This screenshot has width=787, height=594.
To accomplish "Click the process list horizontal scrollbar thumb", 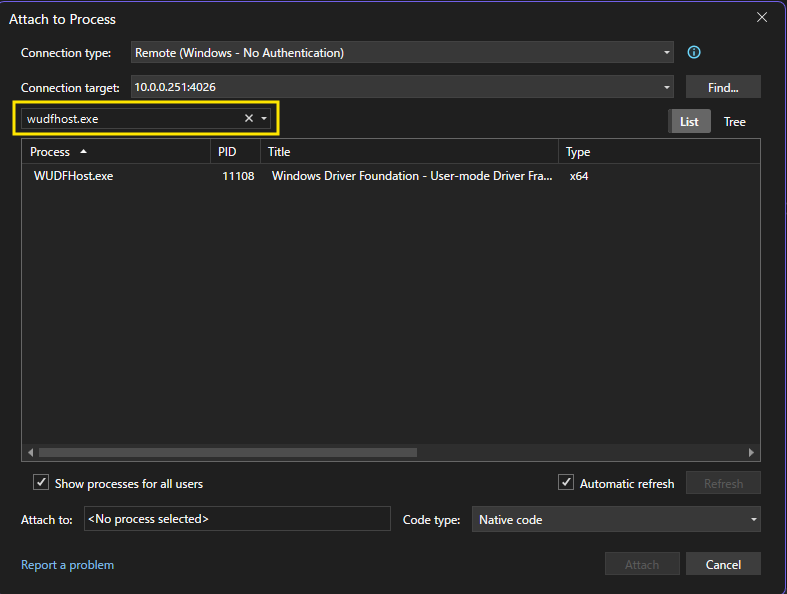I will [x=227, y=452].
